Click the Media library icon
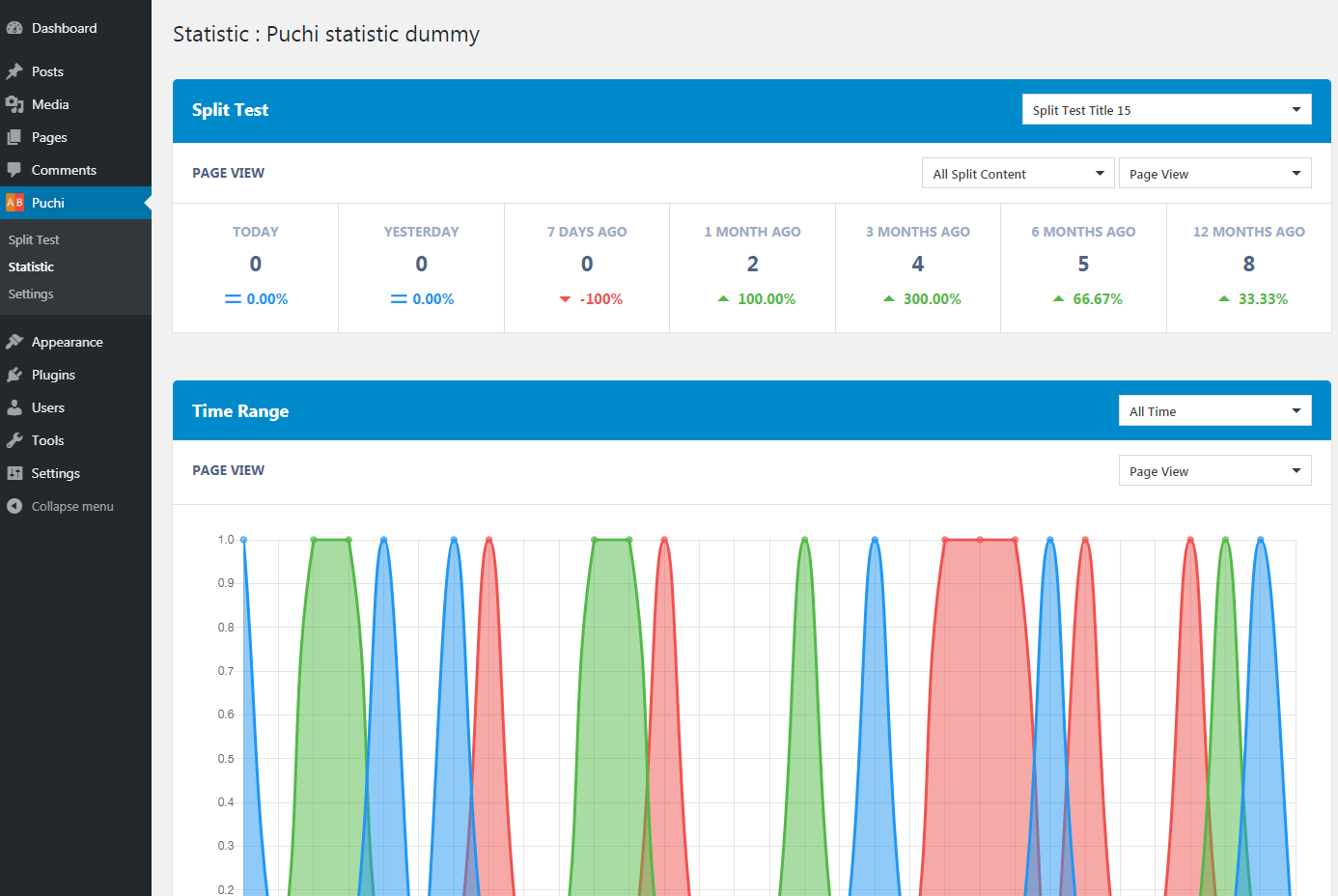Image resolution: width=1338 pixels, height=896 pixels. [14, 104]
